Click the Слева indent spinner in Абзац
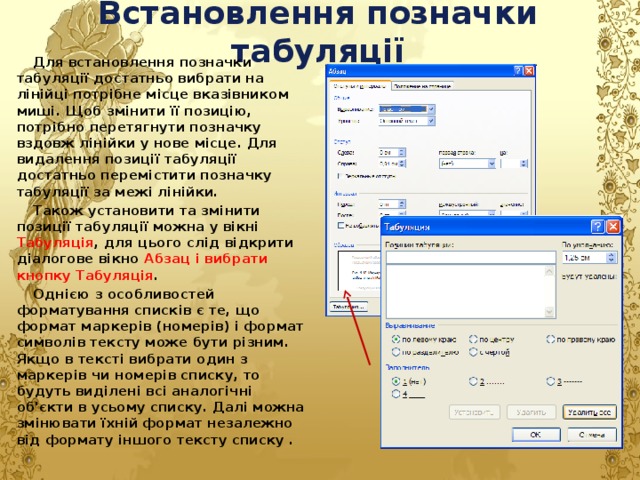 [402, 153]
